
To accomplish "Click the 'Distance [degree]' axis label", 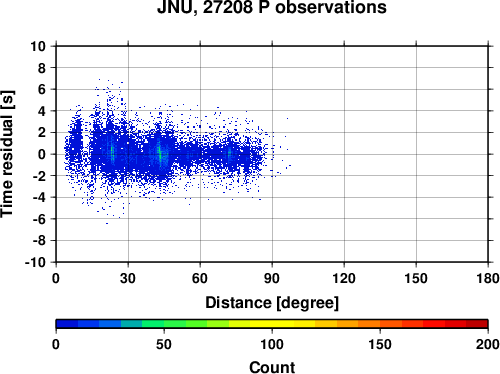I will (272, 303).
